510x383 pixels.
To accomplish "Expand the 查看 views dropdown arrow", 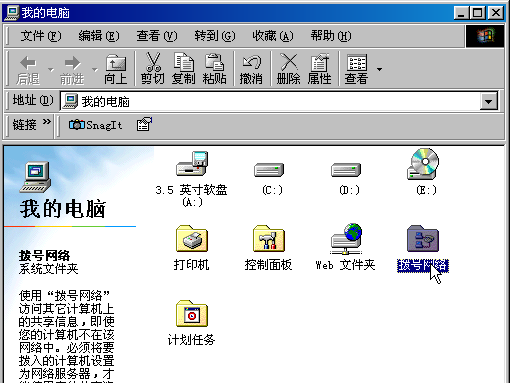I will [379, 69].
